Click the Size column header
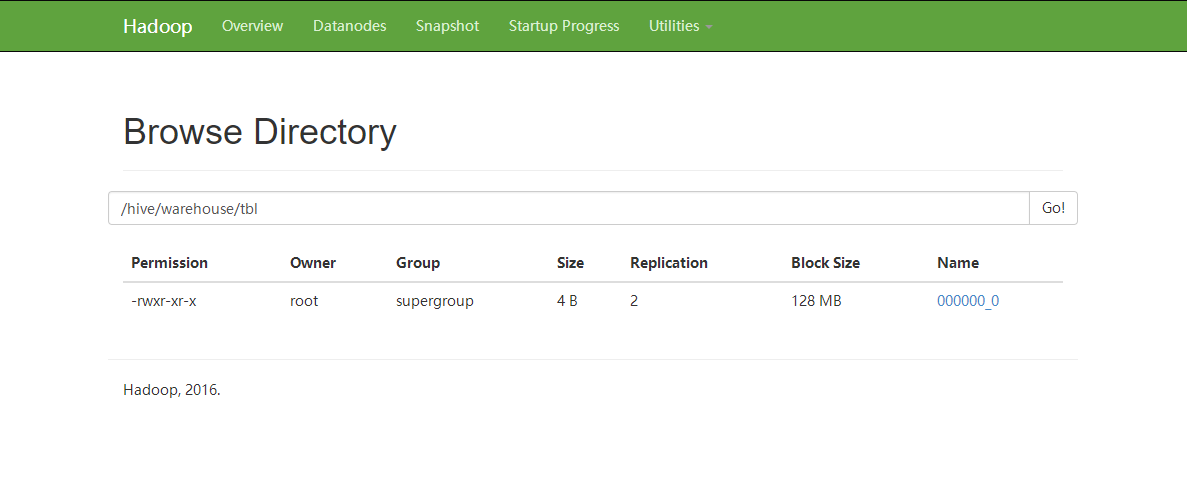Image resolution: width=1187 pixels, height=499 pixels. coord(570,263)
